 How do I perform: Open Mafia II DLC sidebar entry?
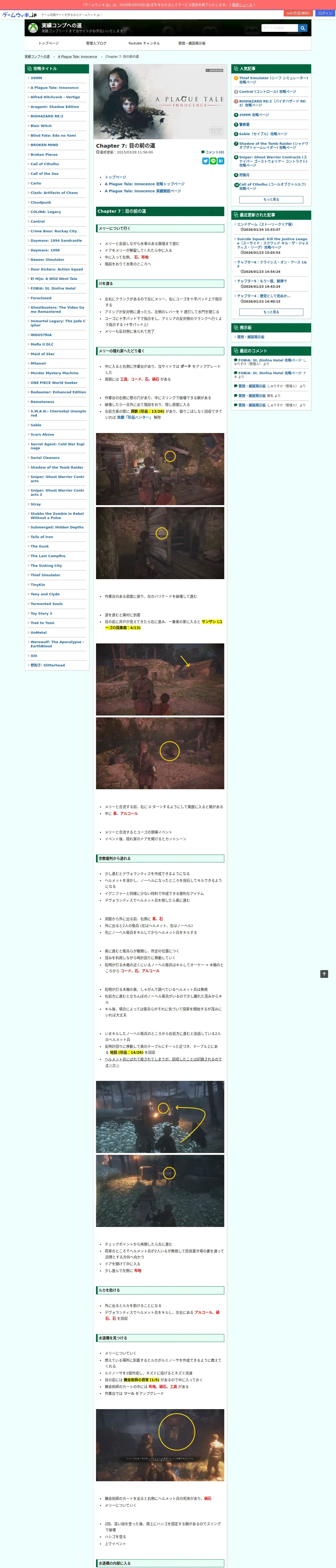[42, 344]
